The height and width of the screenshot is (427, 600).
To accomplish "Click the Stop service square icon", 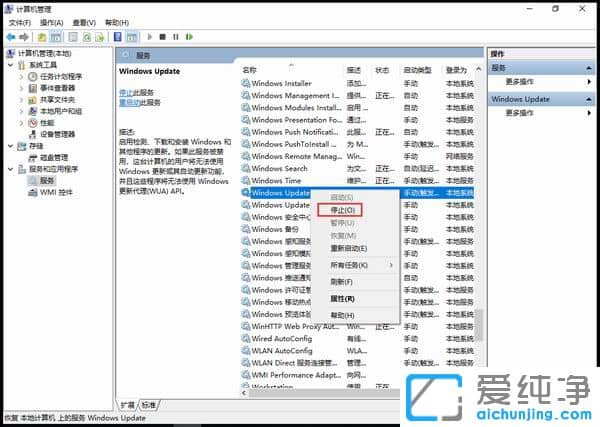I will [163, 37].
